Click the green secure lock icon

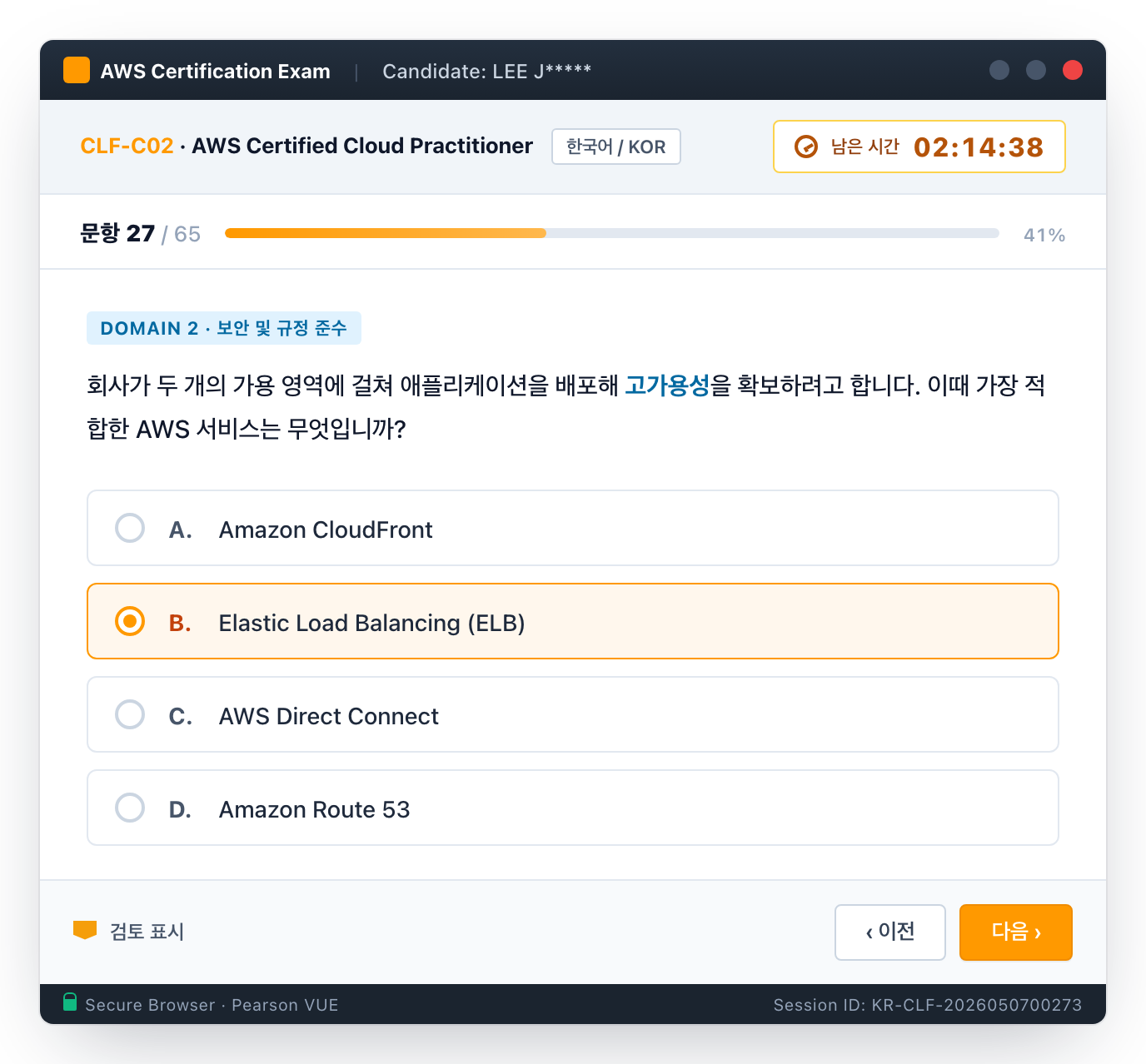coord(70,1002)
